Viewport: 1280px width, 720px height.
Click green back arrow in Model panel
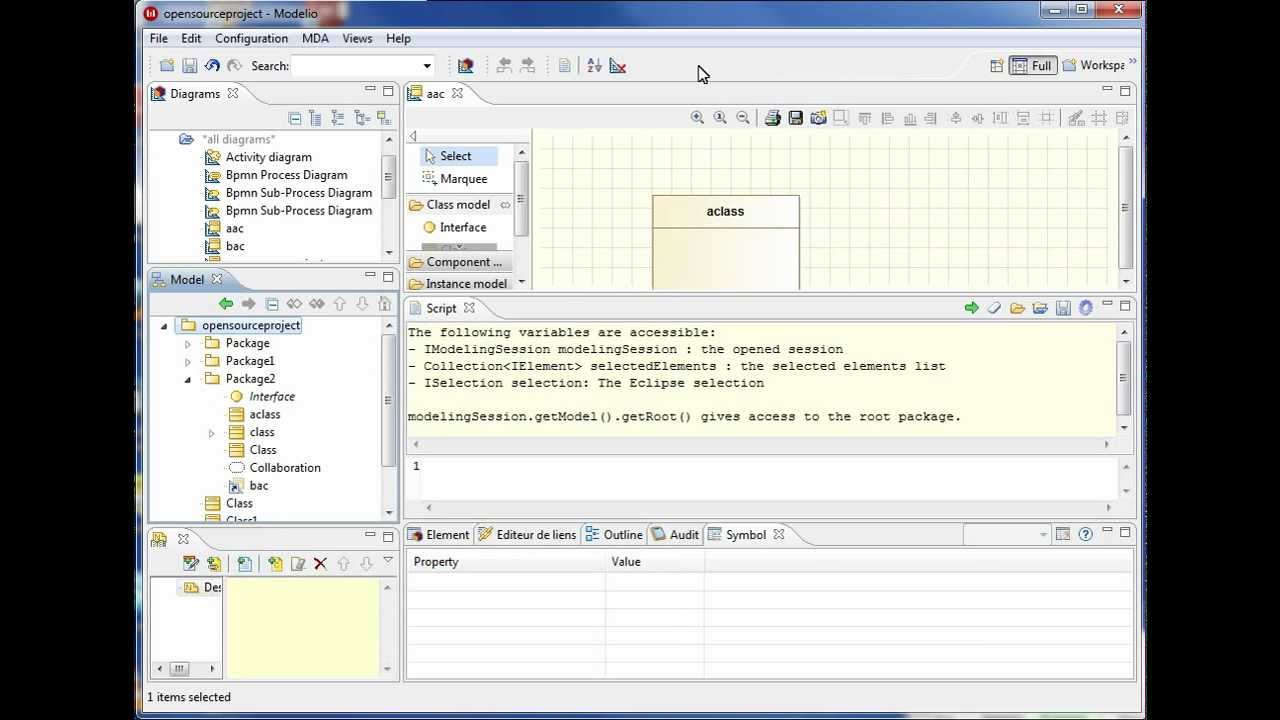tap(226, 304)
